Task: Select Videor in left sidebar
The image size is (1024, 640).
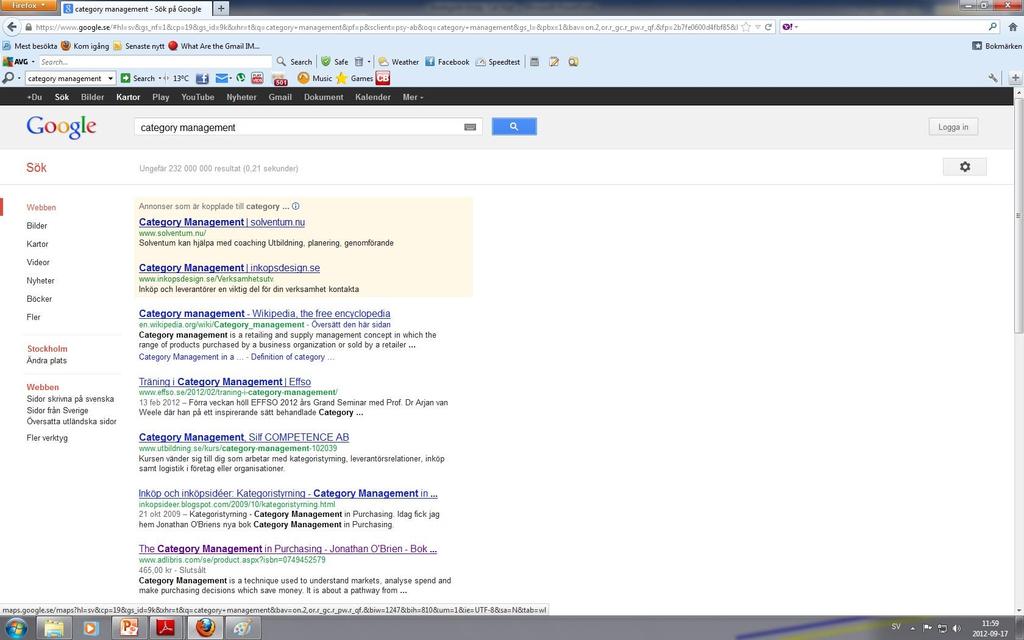Action: [38, 263]
